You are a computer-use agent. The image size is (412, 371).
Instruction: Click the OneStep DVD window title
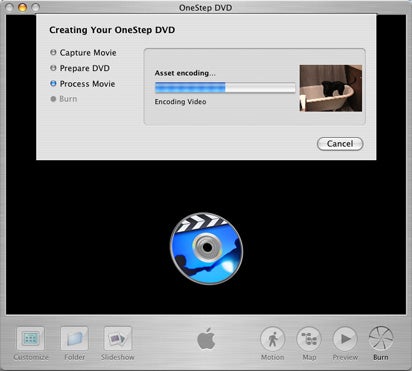click(x=205, y=7)
